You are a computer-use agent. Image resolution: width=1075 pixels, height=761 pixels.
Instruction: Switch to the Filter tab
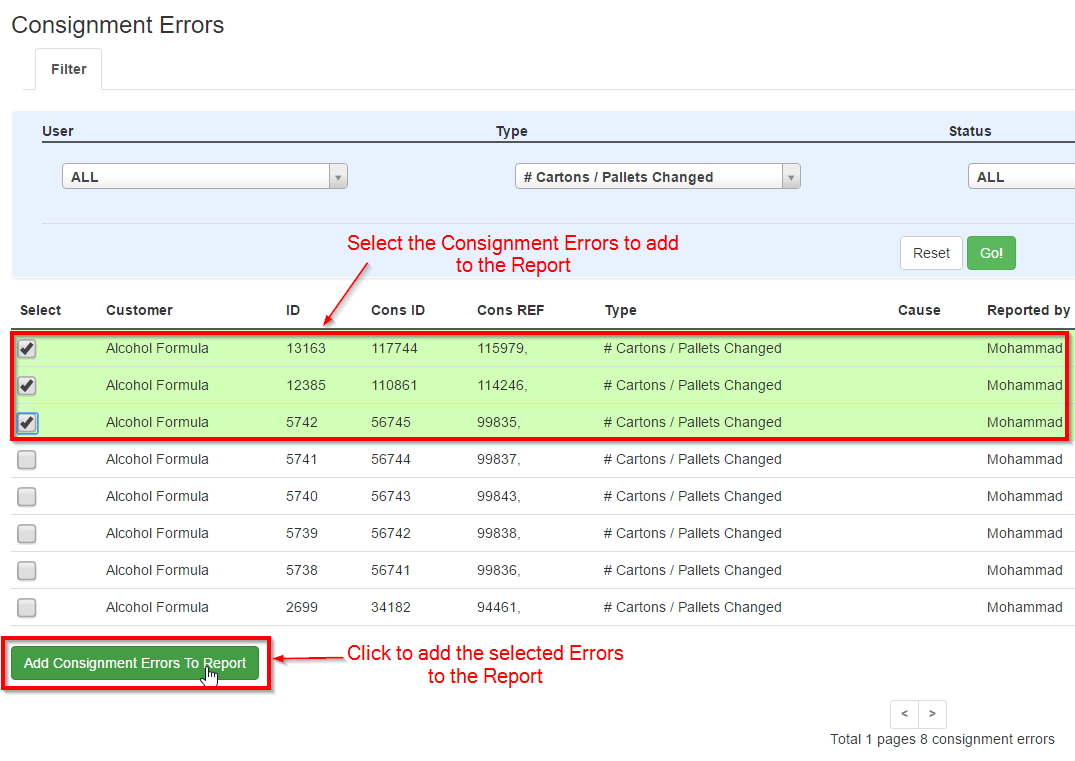[68, 69]
